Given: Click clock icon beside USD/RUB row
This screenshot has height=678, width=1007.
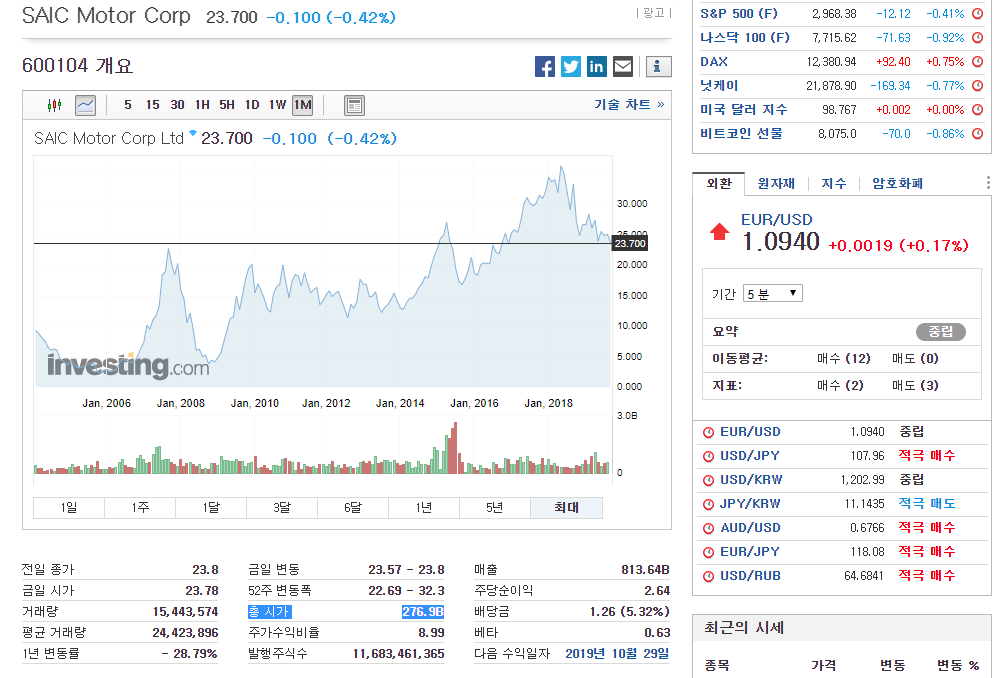Looking at the screenshot, I should (708, 577).
